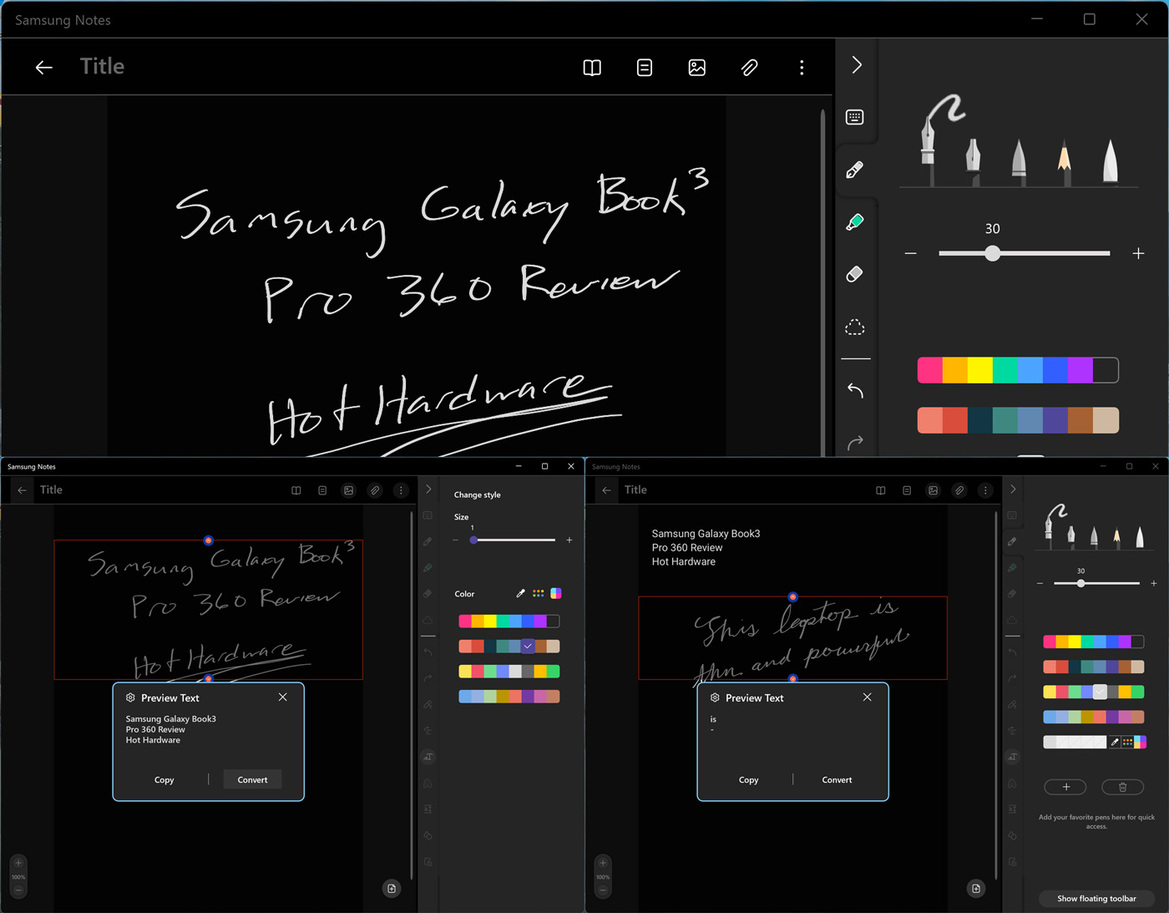This screenshot has height=913, width=1169.
Task: Insert an image via top window toolbar
Action: [x=697, y=68]
